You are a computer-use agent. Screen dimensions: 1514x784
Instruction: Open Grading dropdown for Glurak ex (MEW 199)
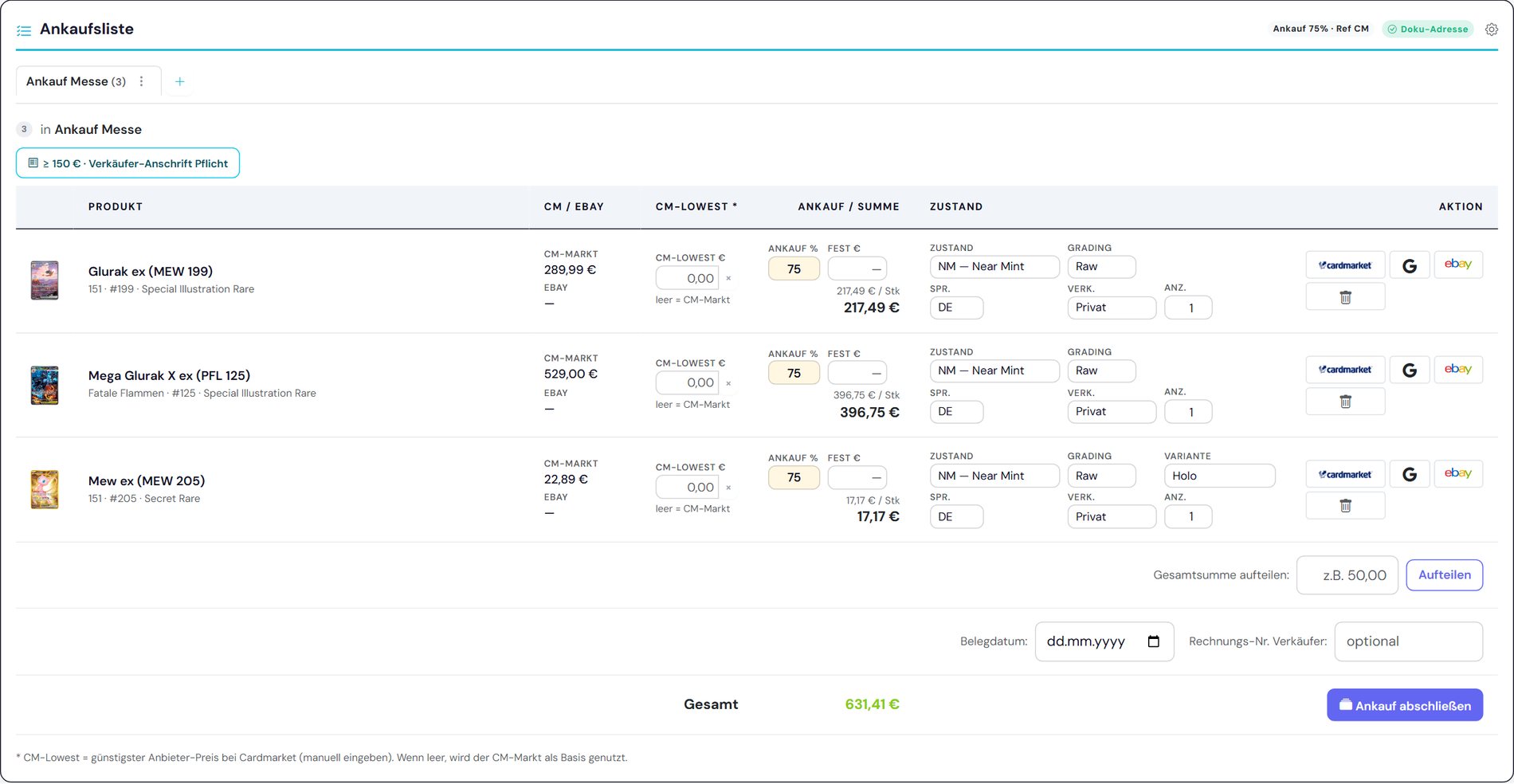1101,267
